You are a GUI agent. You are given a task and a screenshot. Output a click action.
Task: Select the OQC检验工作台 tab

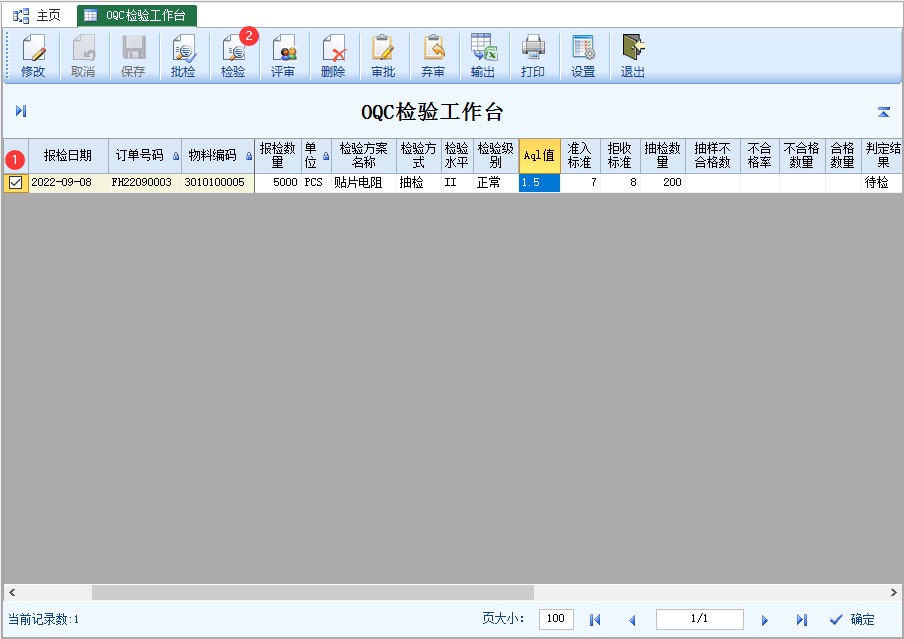137,16
